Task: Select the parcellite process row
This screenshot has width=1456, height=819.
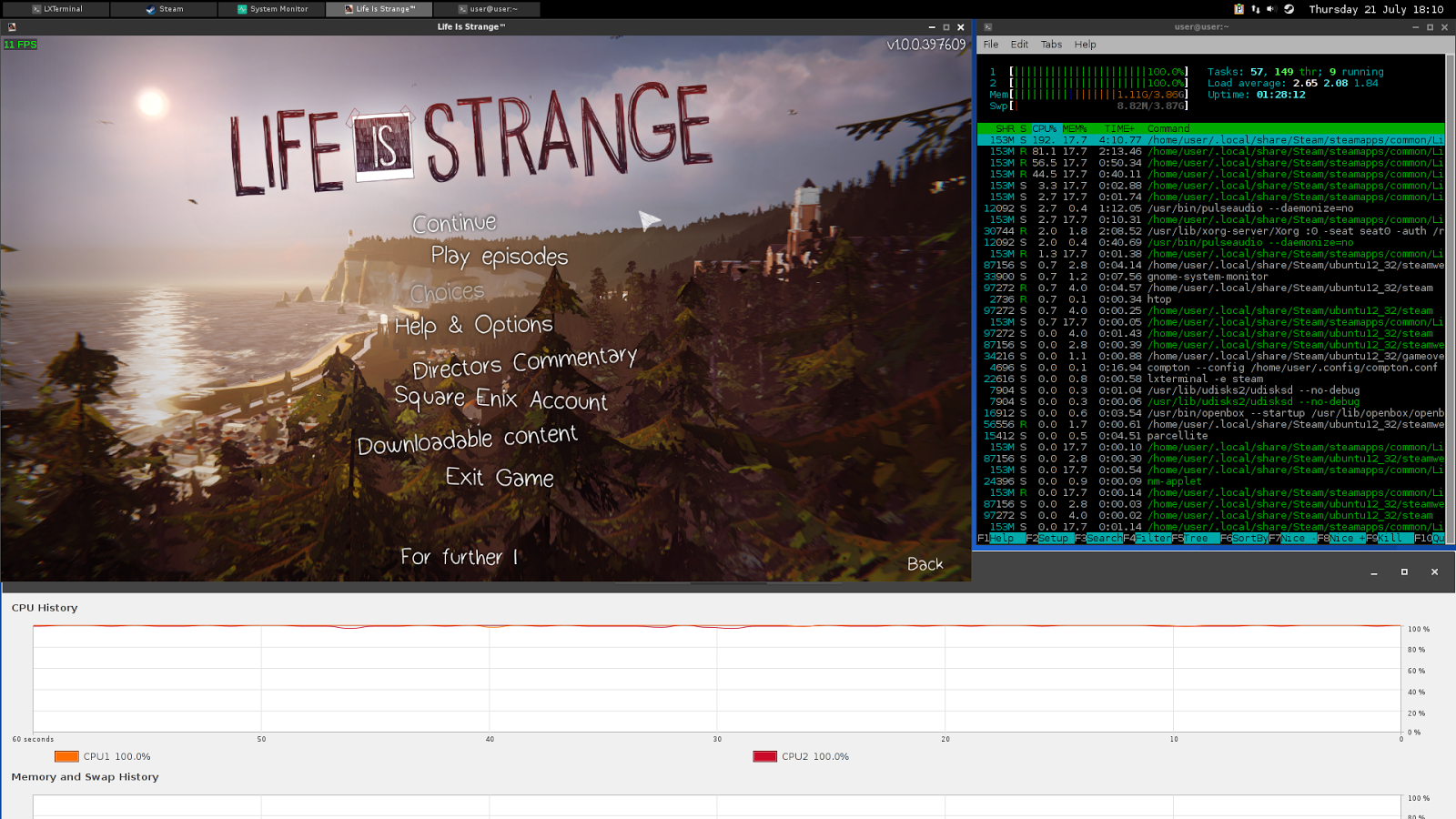Action: point(1211,436)
